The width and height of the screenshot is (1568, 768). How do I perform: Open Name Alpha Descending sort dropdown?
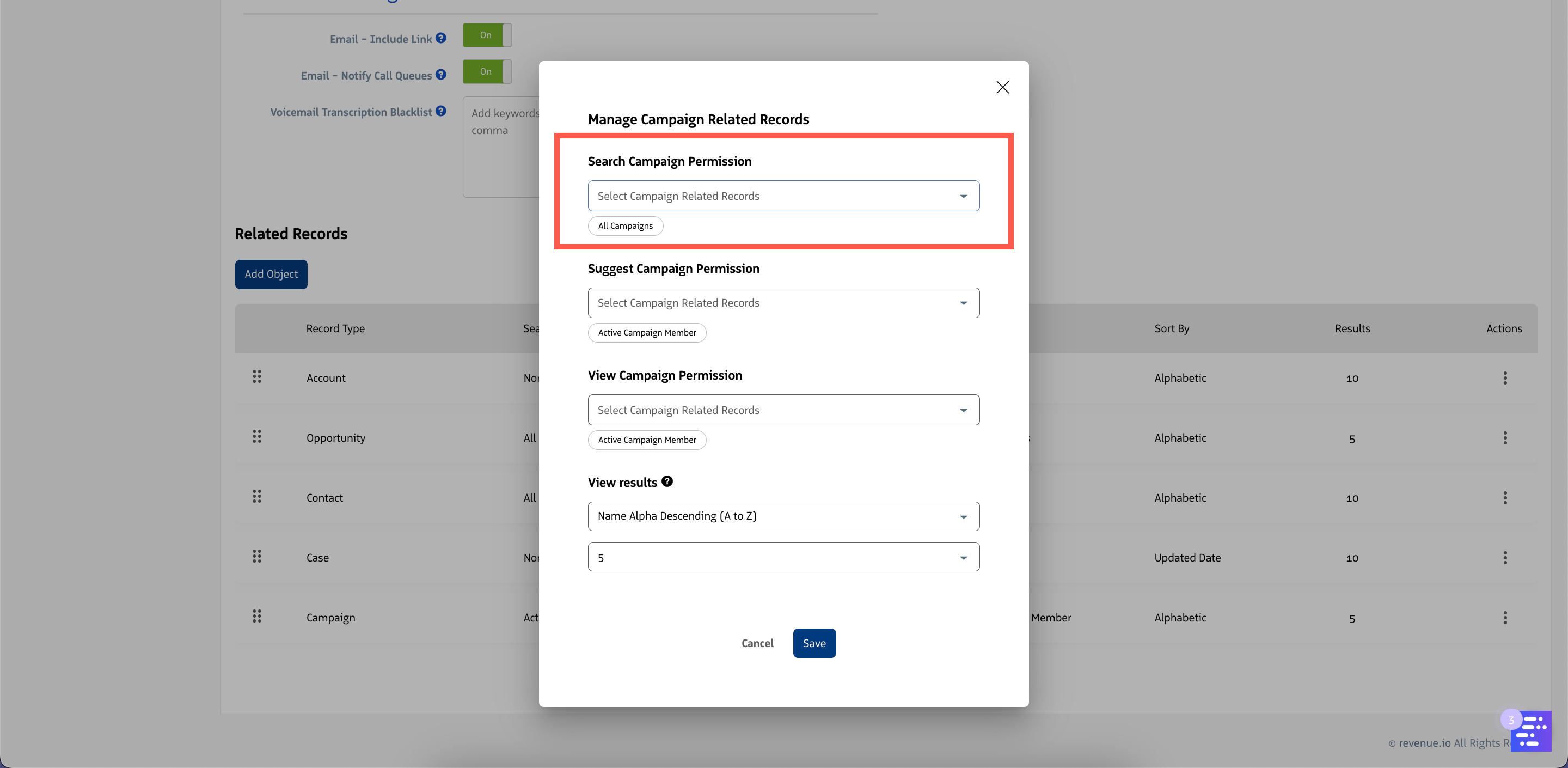coord(783,516)
